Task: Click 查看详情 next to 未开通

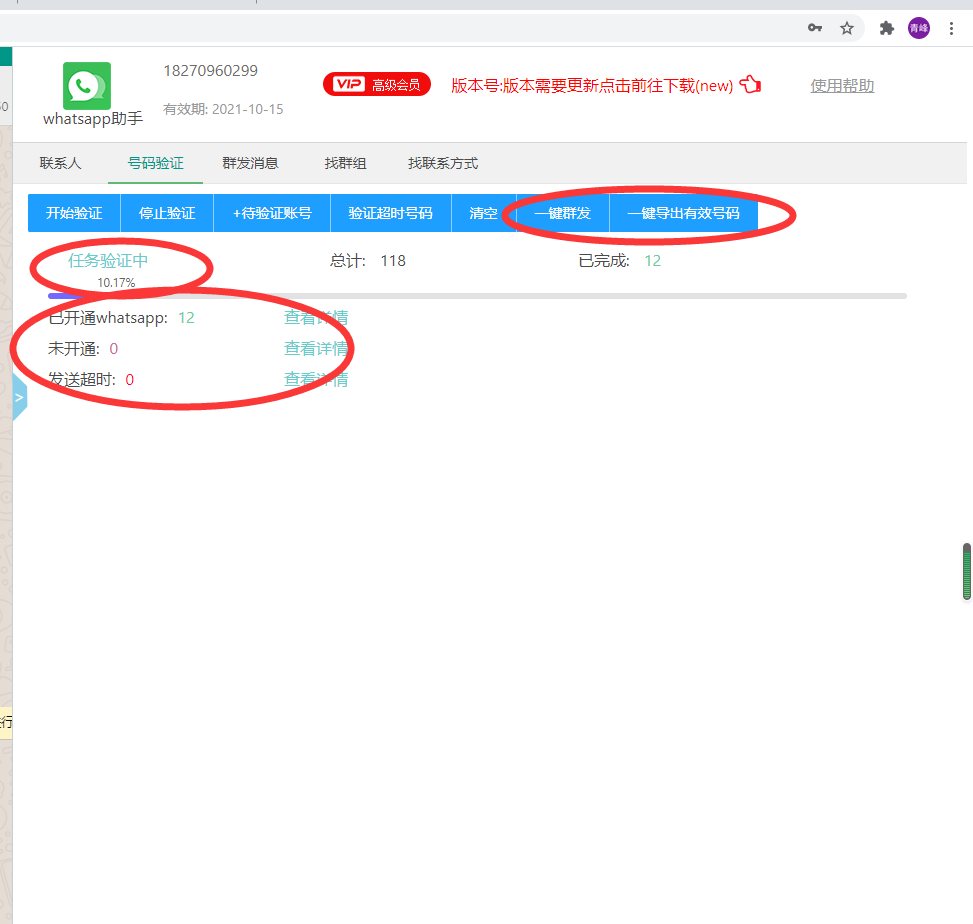Action: tap(316, 348)
